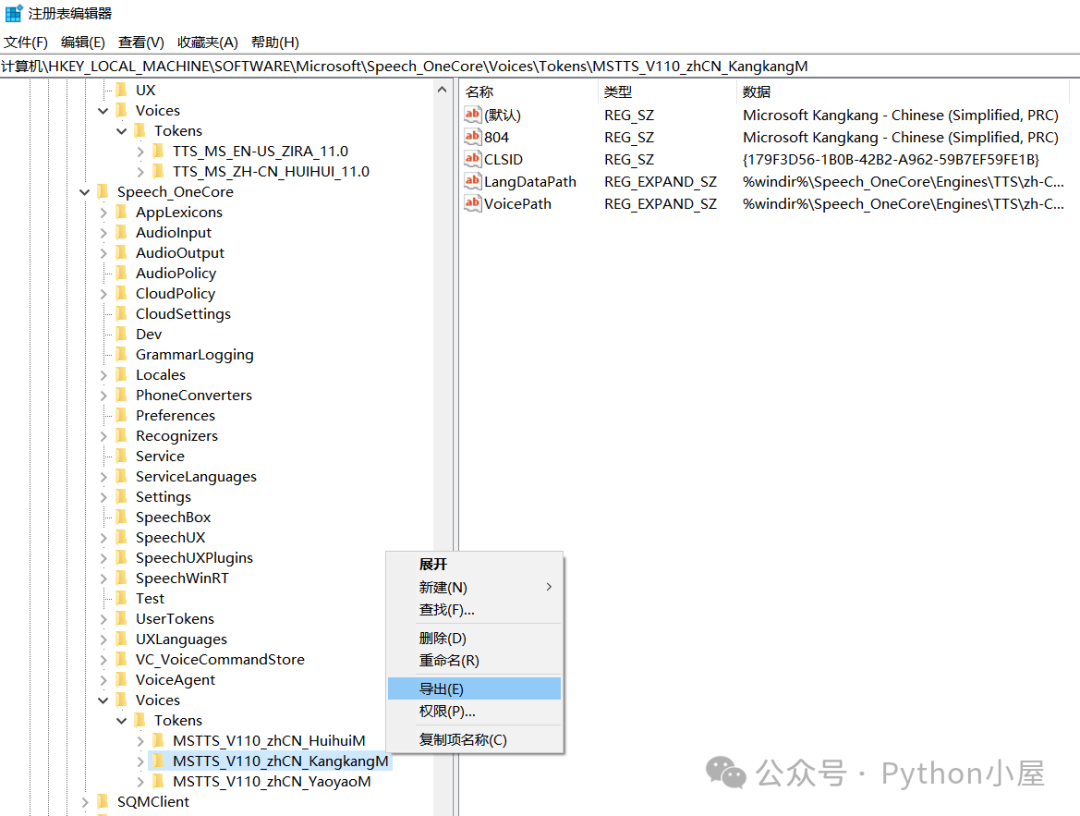Click the tree pane scroll-up arrow
This screenshot has width=1080, height=816.
click(x=442, y=90)
